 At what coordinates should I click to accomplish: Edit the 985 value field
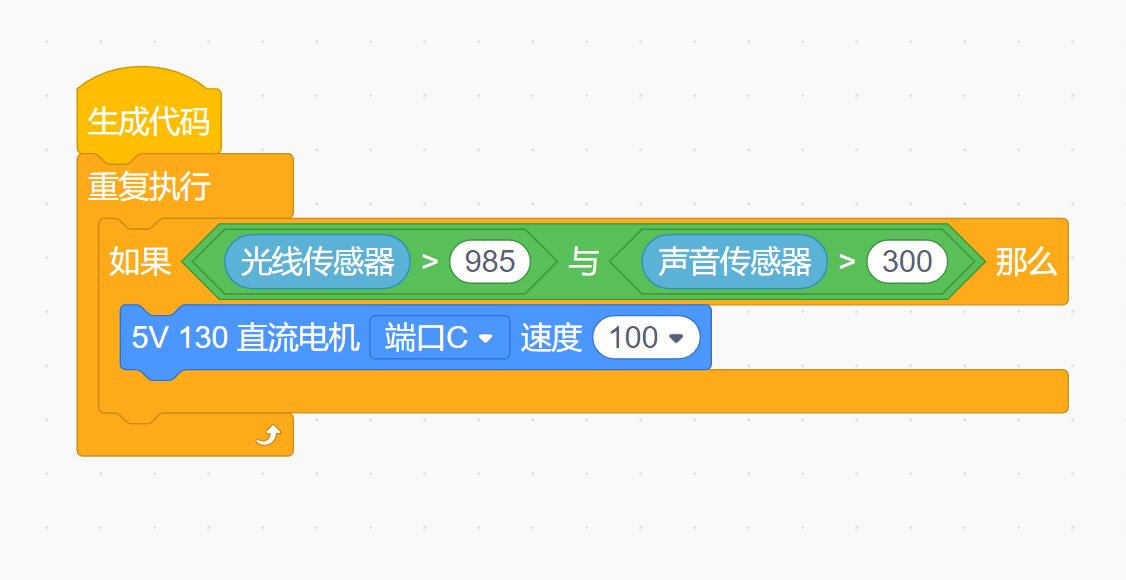pos(490,261)
